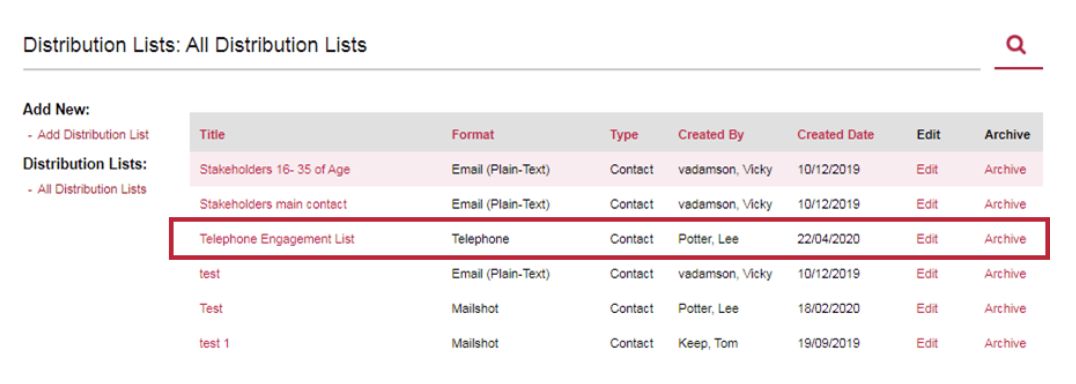Open the lowercase test distribution list
Screen dimensions: 1076x384
(x=210, y=274)
